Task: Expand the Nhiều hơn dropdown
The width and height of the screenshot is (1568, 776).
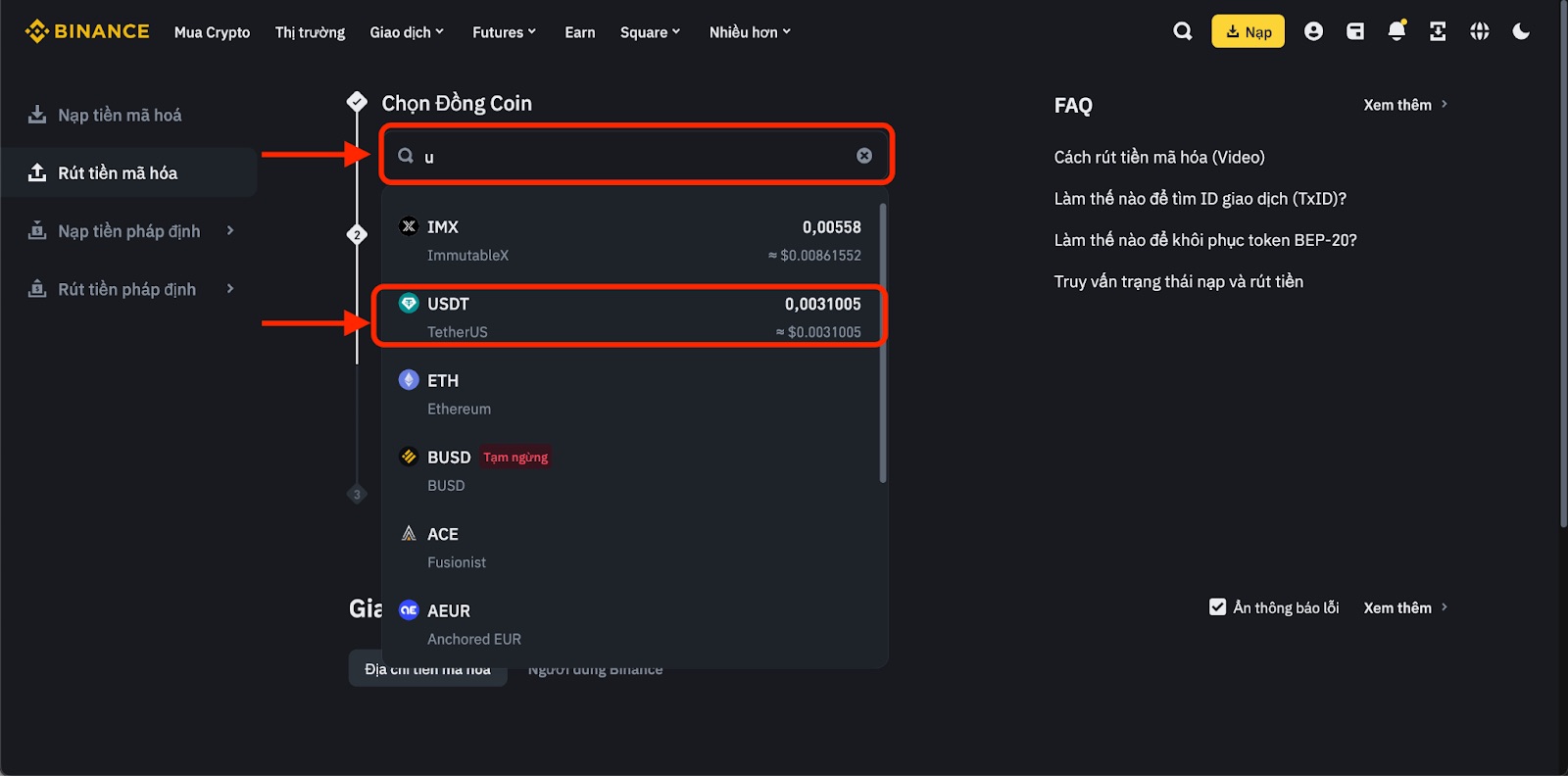Action: pyautogui.click(x=749, y=31)
